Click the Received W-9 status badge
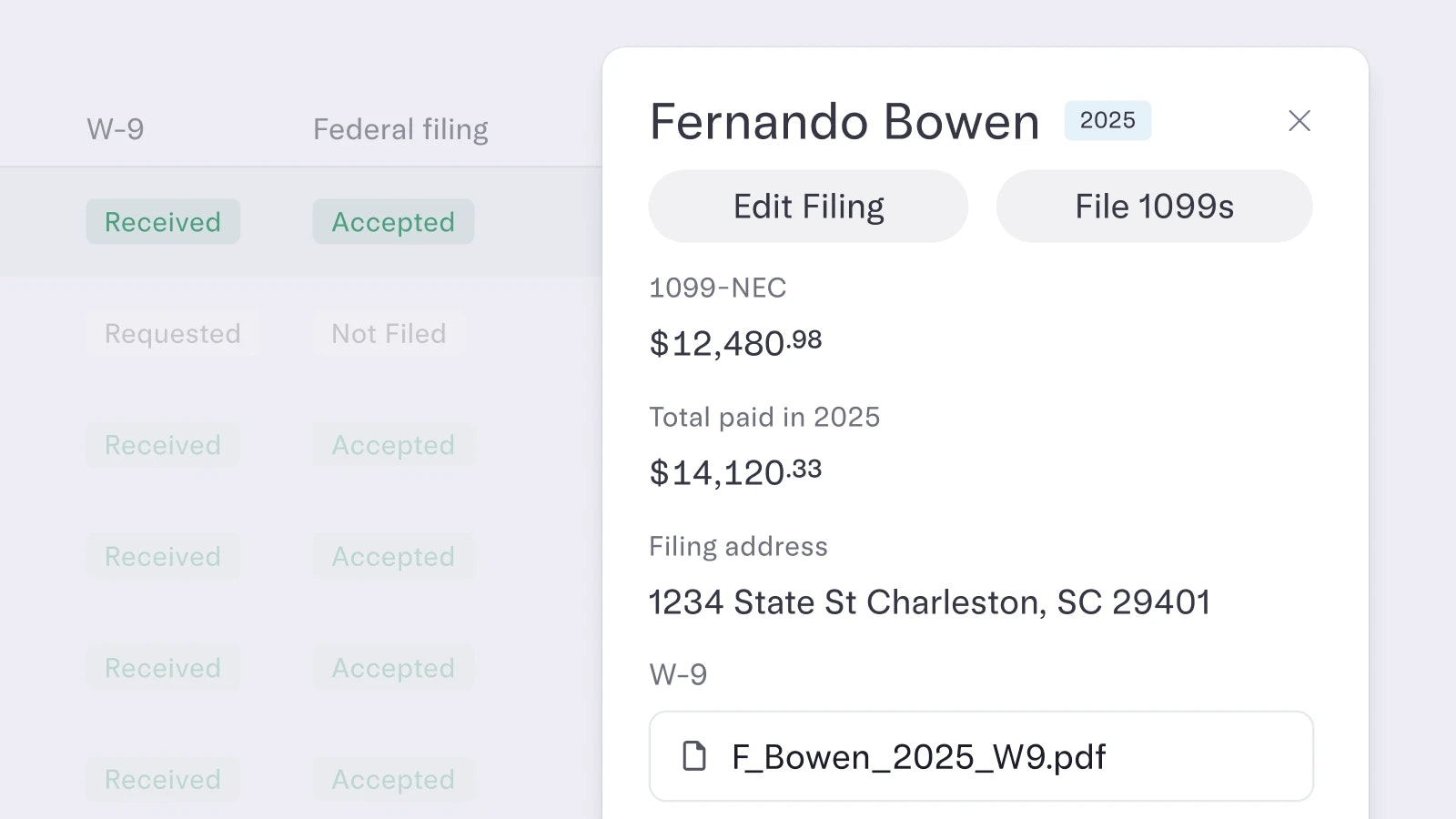This screenshot has height=819, width=1456. click(163, 221)
